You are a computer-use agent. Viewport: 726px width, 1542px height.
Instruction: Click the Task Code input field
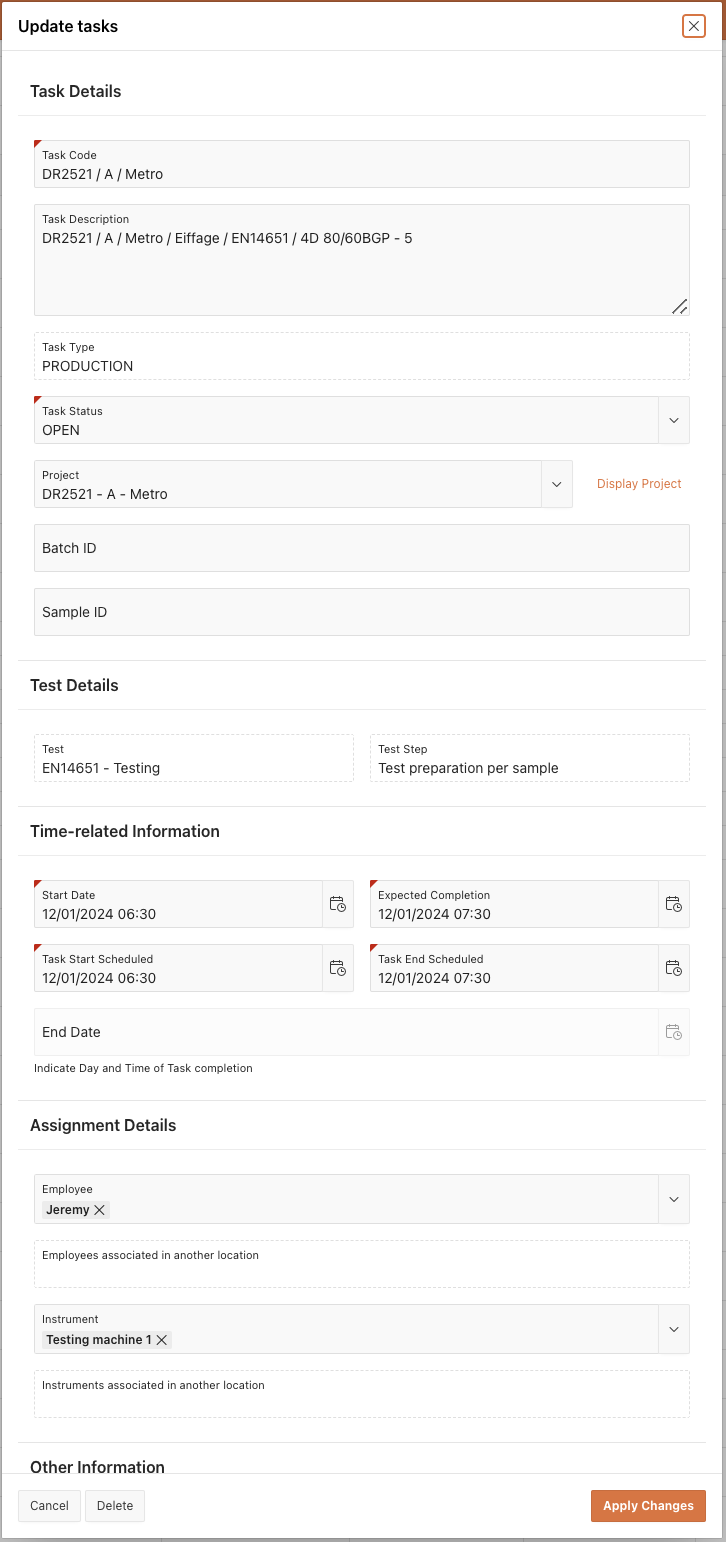(x=362, y=164)
